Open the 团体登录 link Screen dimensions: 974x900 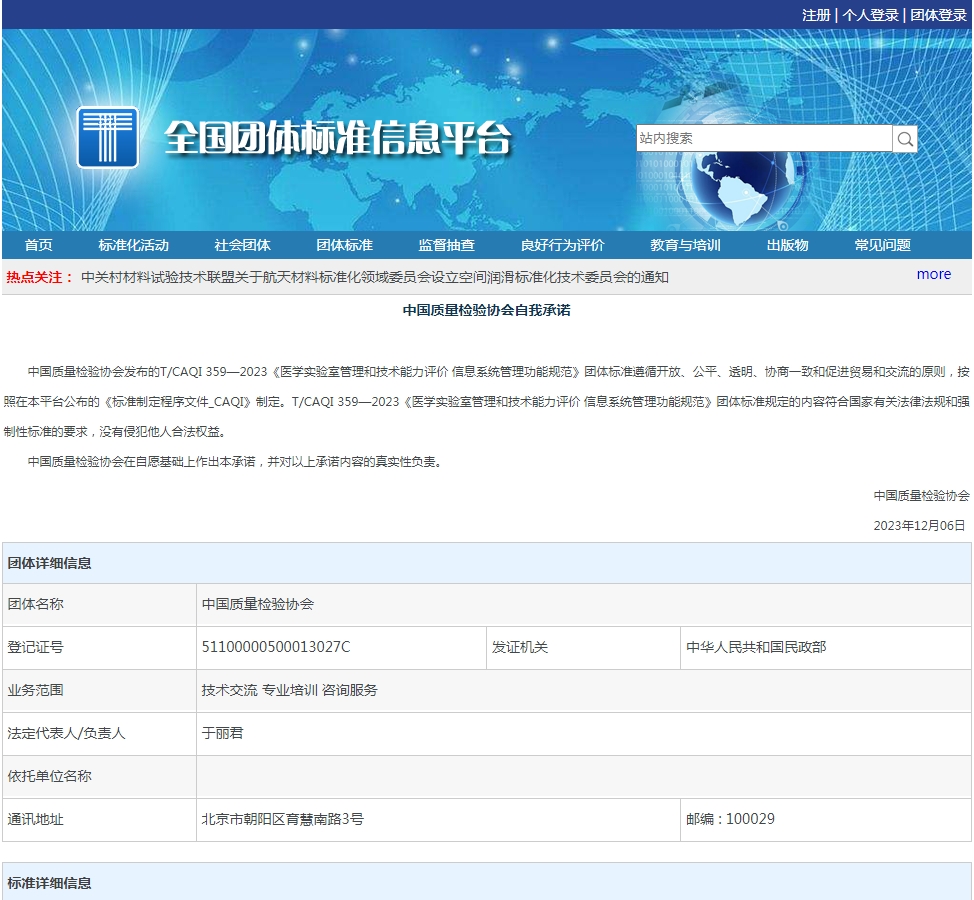pyautogui.click(x=938, y=15)
